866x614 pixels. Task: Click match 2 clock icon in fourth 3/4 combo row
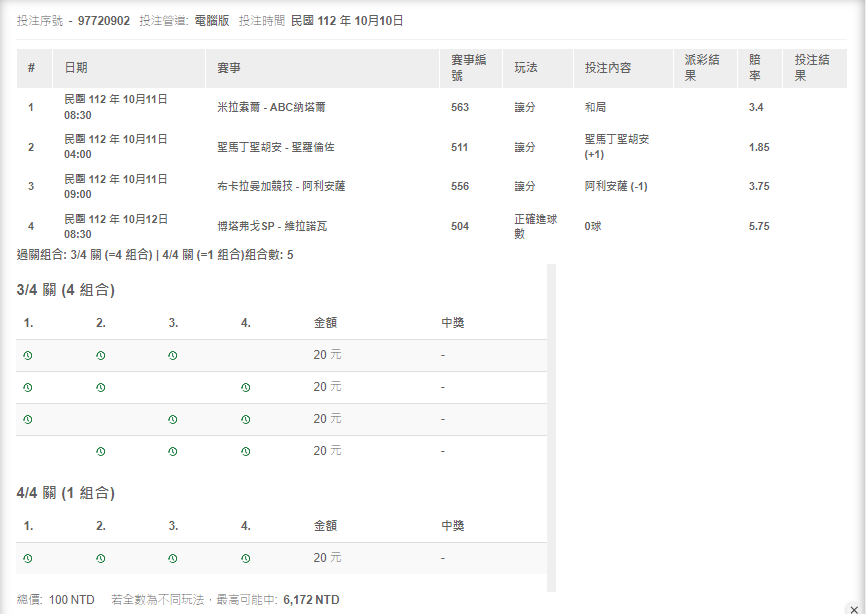101,452
